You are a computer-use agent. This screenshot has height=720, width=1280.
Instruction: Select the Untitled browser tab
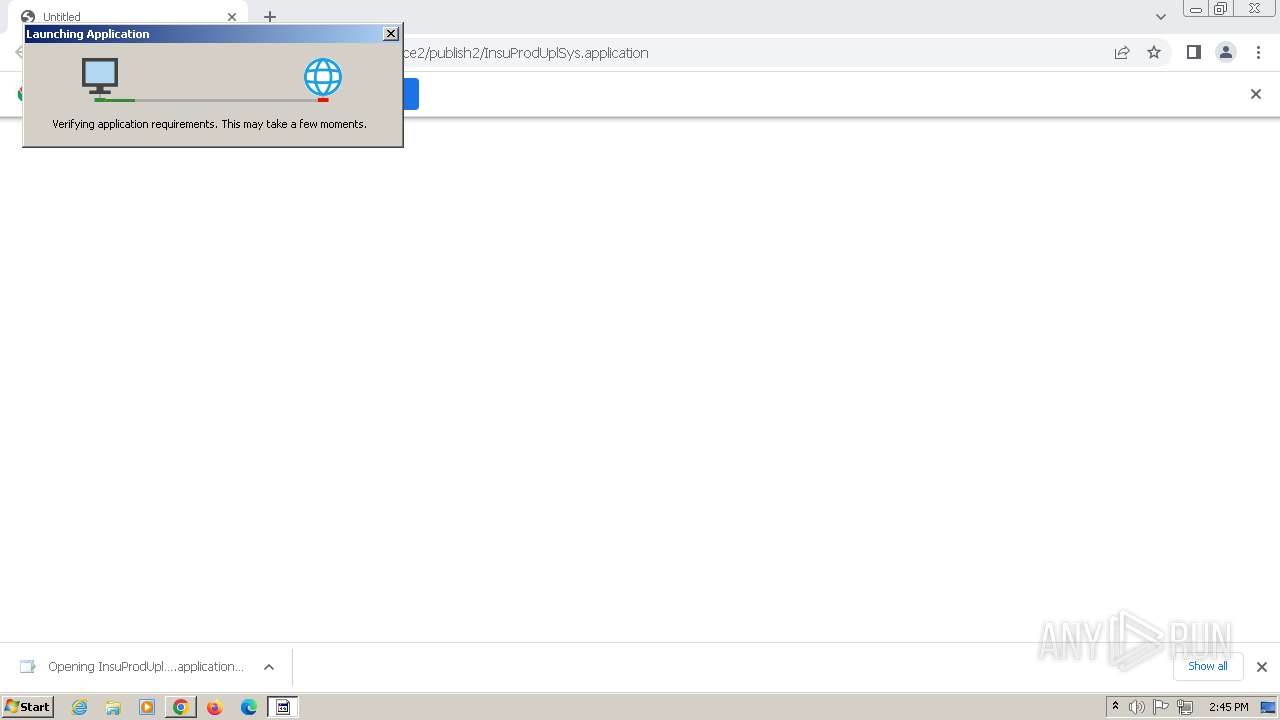click(128, 17)
